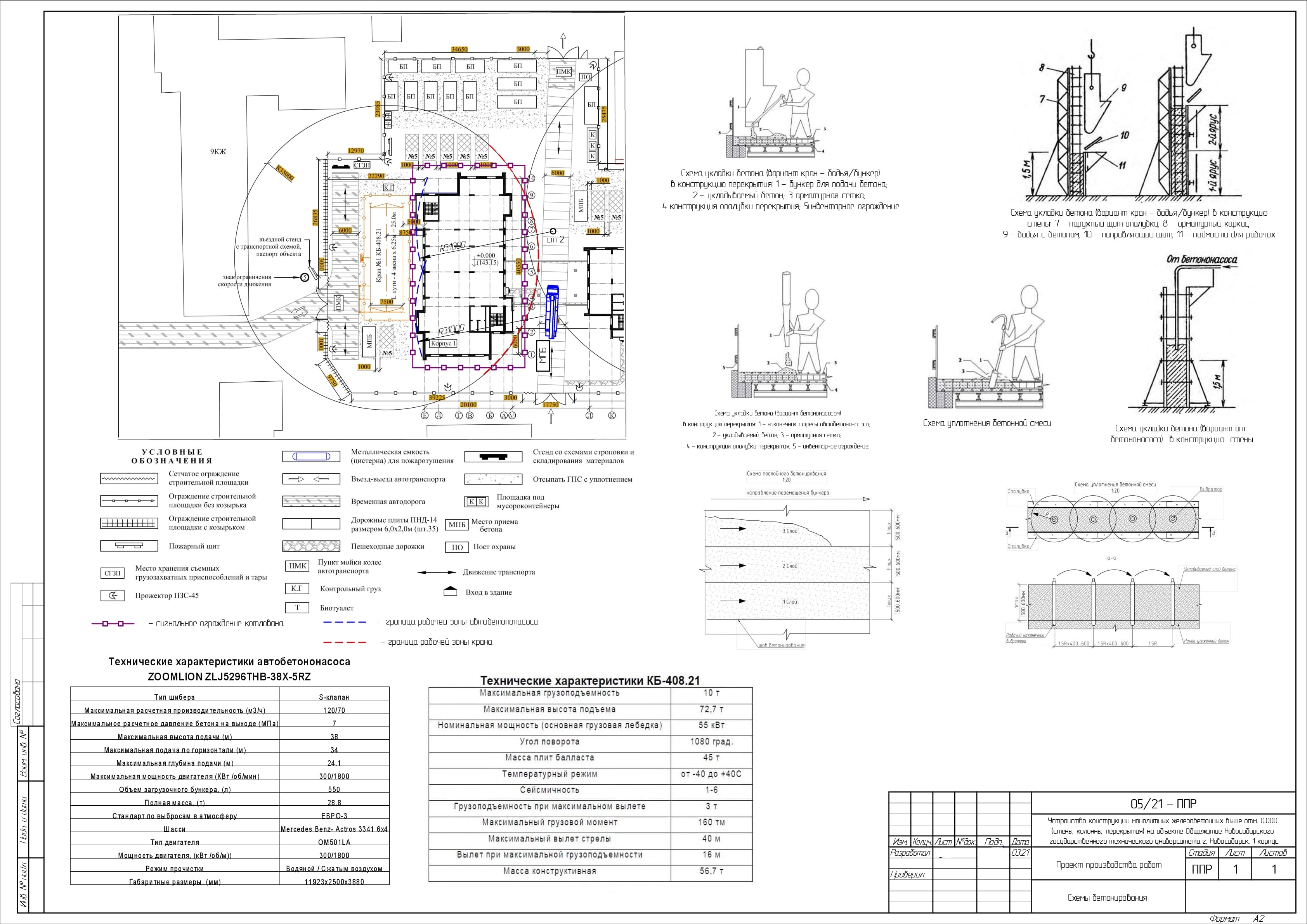Click the Водяной / Сжатым воздухом cell
Screen dimensions: 1307x924
point(334,869)
